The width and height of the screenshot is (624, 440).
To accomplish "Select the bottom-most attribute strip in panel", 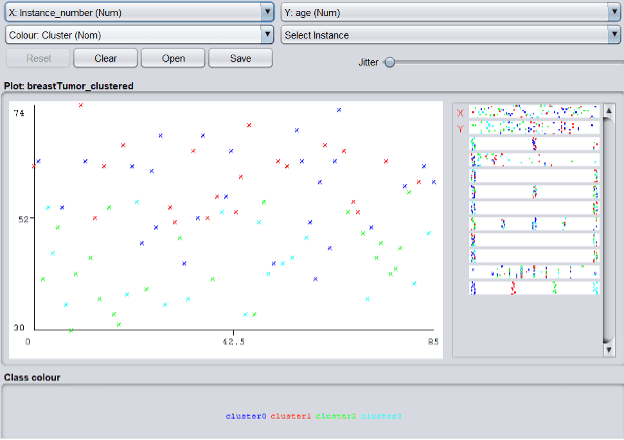I will coord(534,287).
